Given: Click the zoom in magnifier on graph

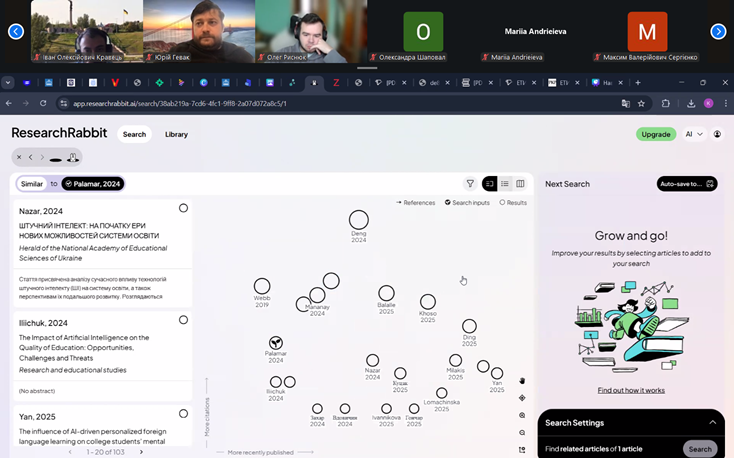Looking at the screenshot, I should click(x=522, y=415).
